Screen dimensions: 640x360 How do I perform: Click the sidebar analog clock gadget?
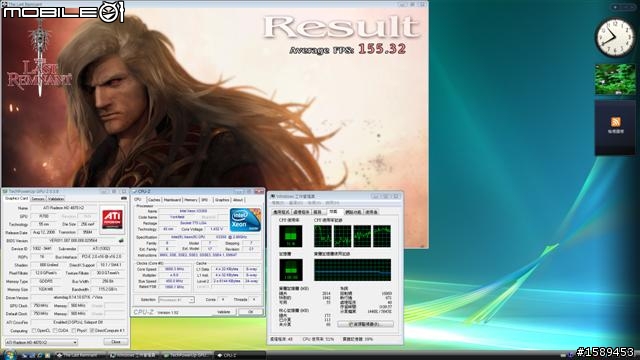[614, 38]
